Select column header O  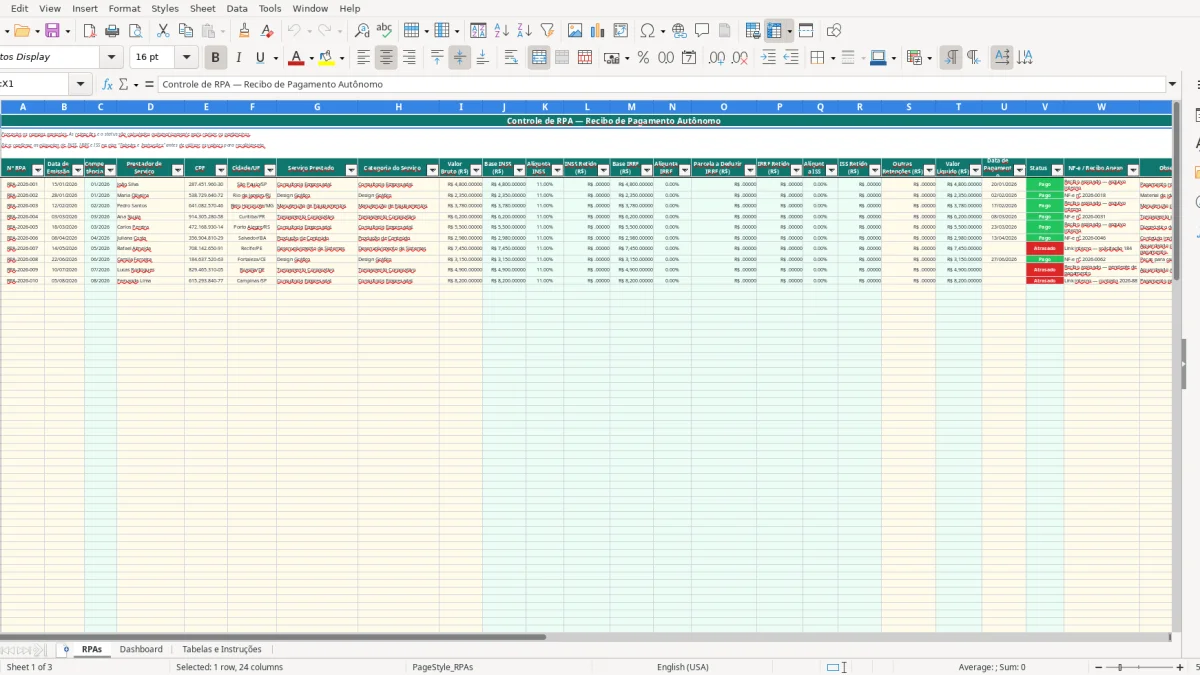click(x=724, y=106)
